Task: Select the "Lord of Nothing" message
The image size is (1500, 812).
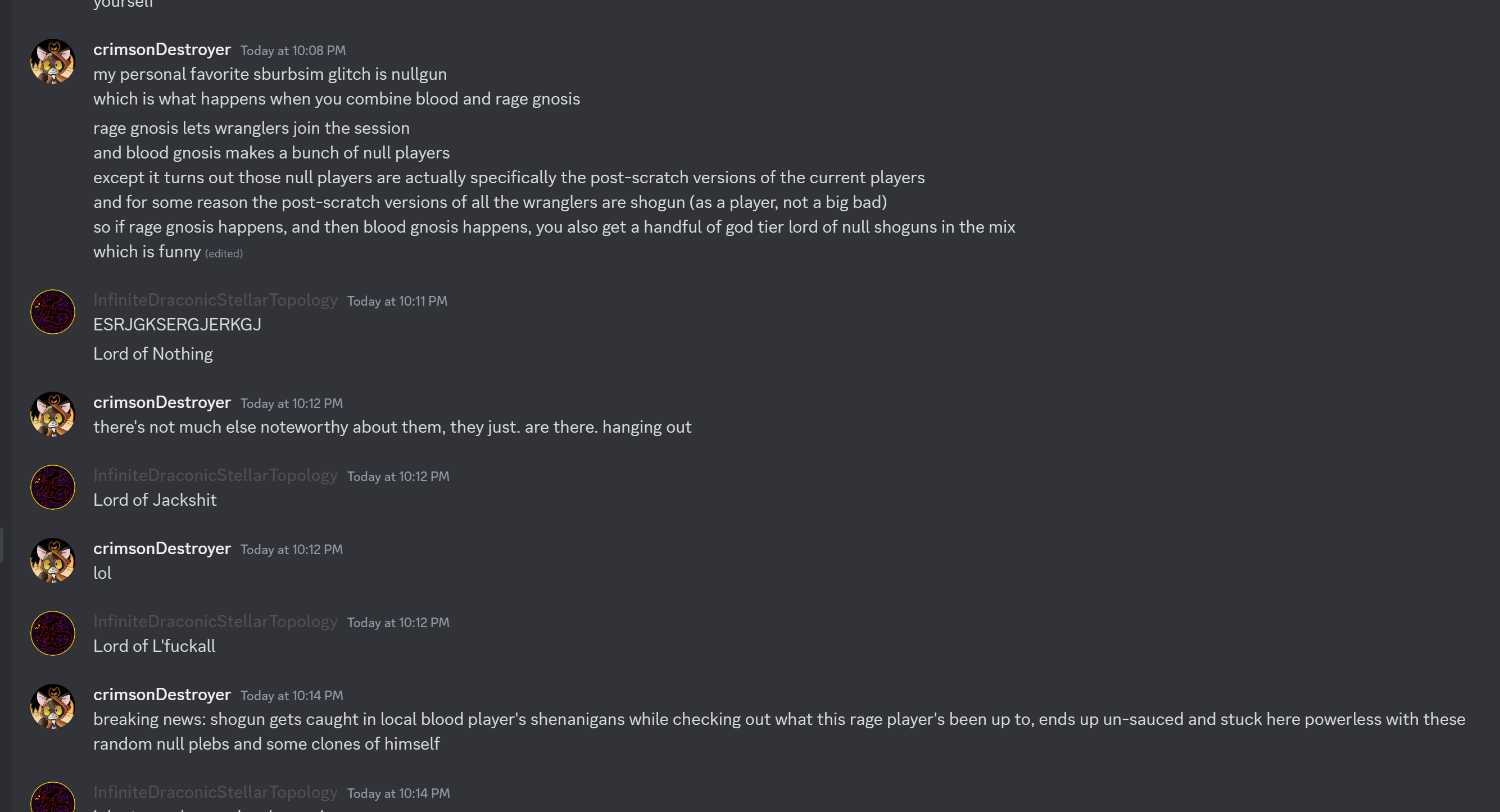Action: point(153,354)
